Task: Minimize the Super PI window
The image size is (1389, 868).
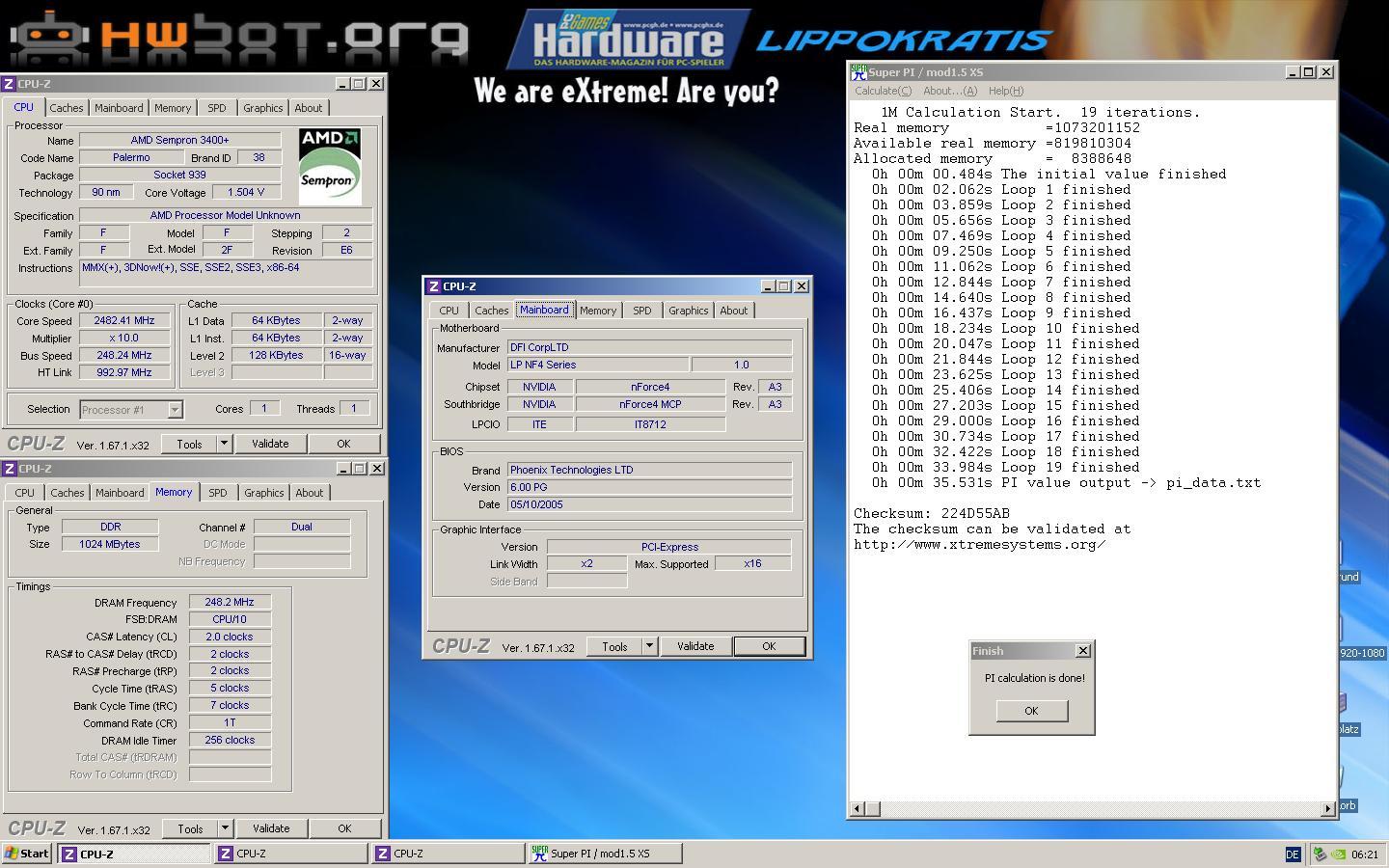Action: [1294, 72]
